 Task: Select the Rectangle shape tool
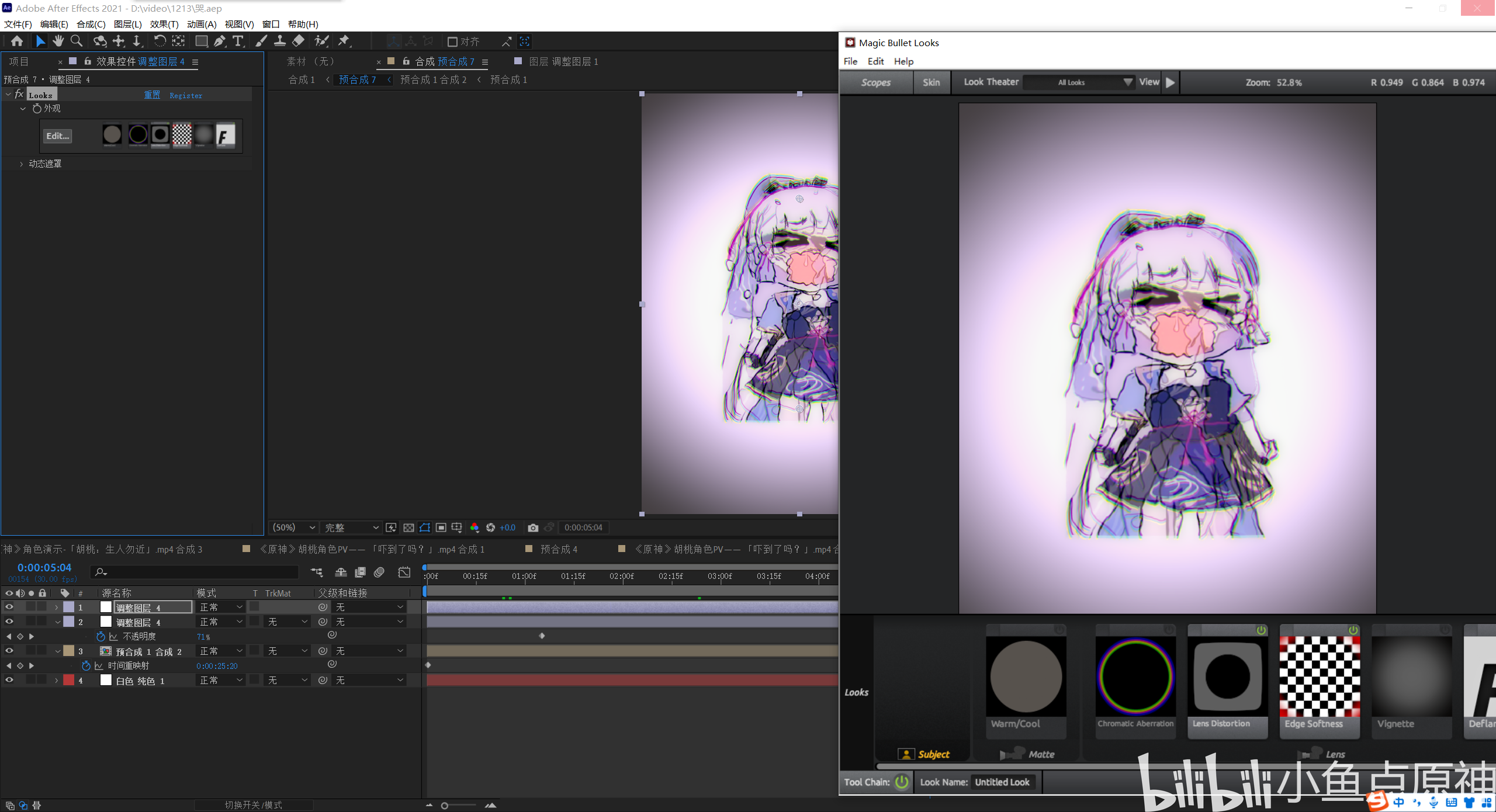(201, 41)
